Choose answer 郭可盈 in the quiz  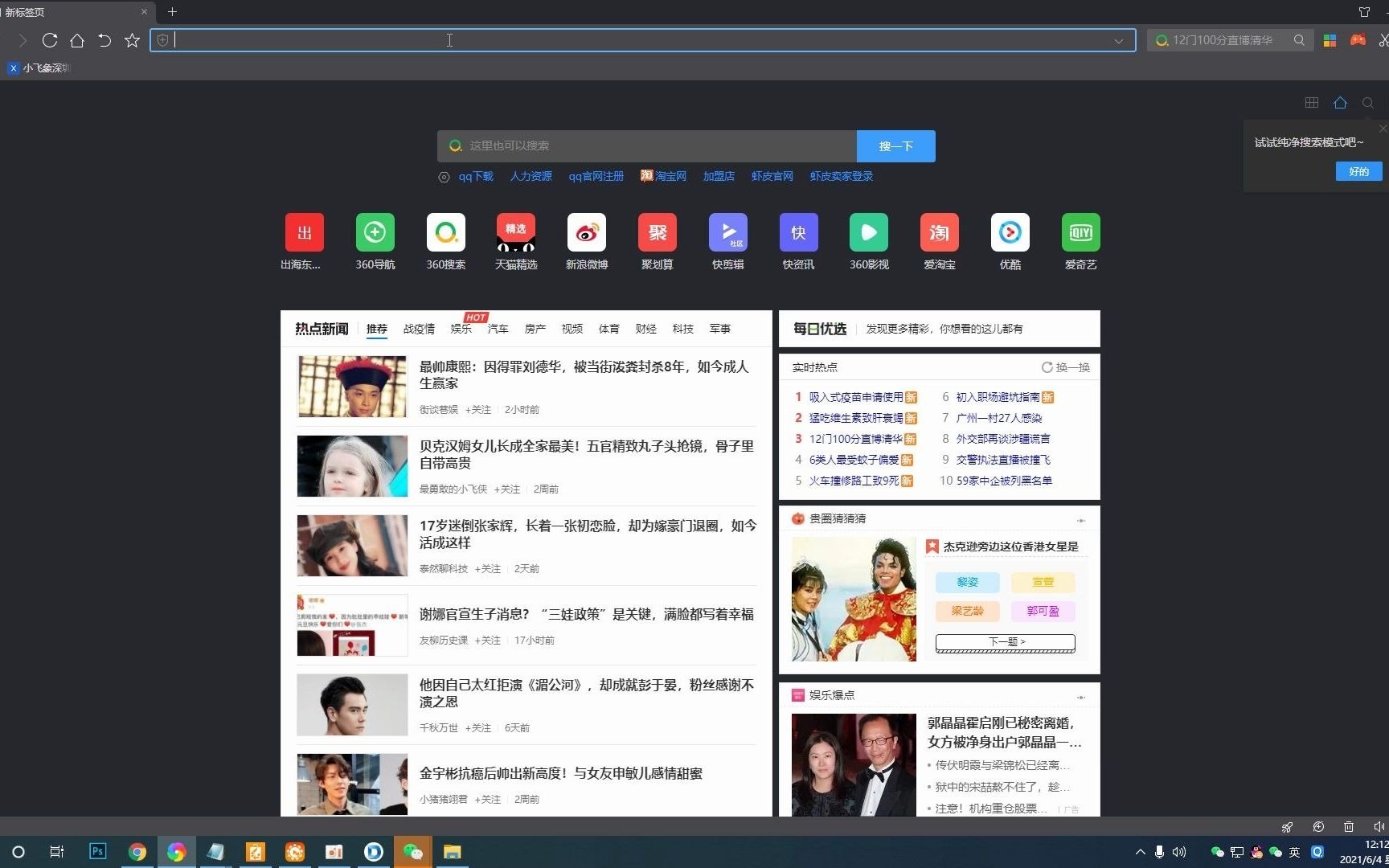coord(1043,611)
